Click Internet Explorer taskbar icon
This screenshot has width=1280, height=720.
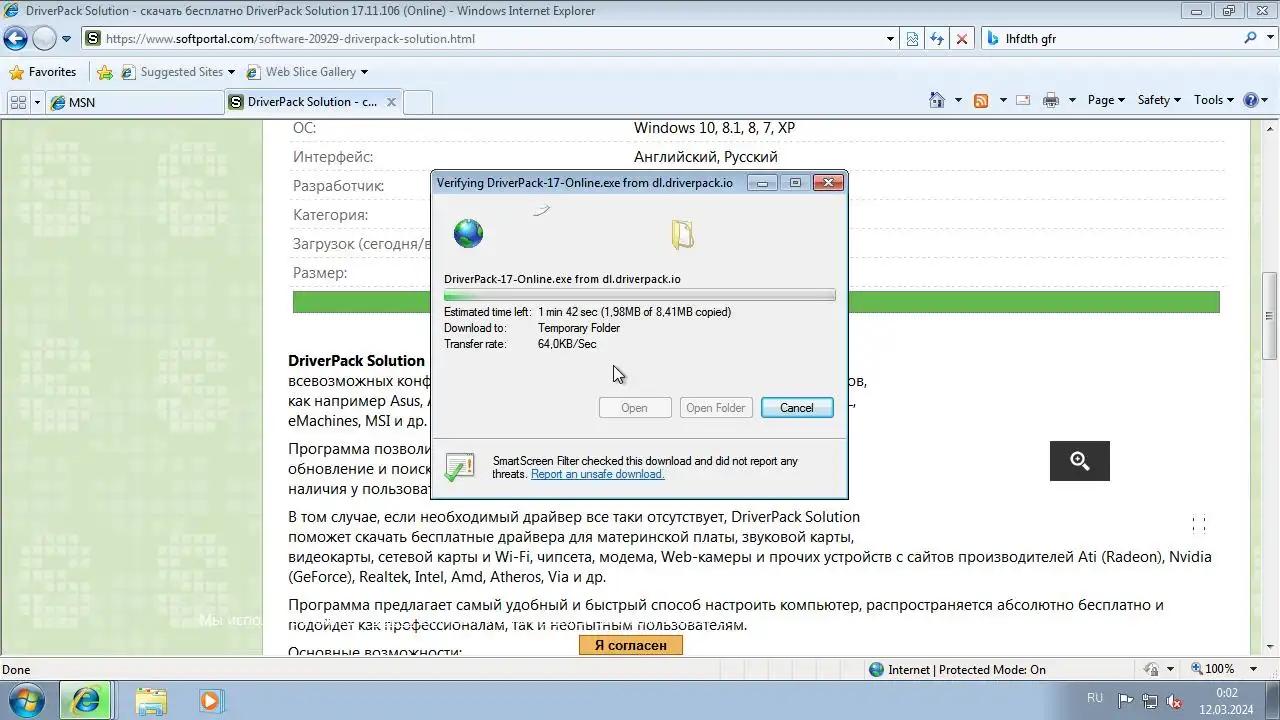tap(86, 700)
